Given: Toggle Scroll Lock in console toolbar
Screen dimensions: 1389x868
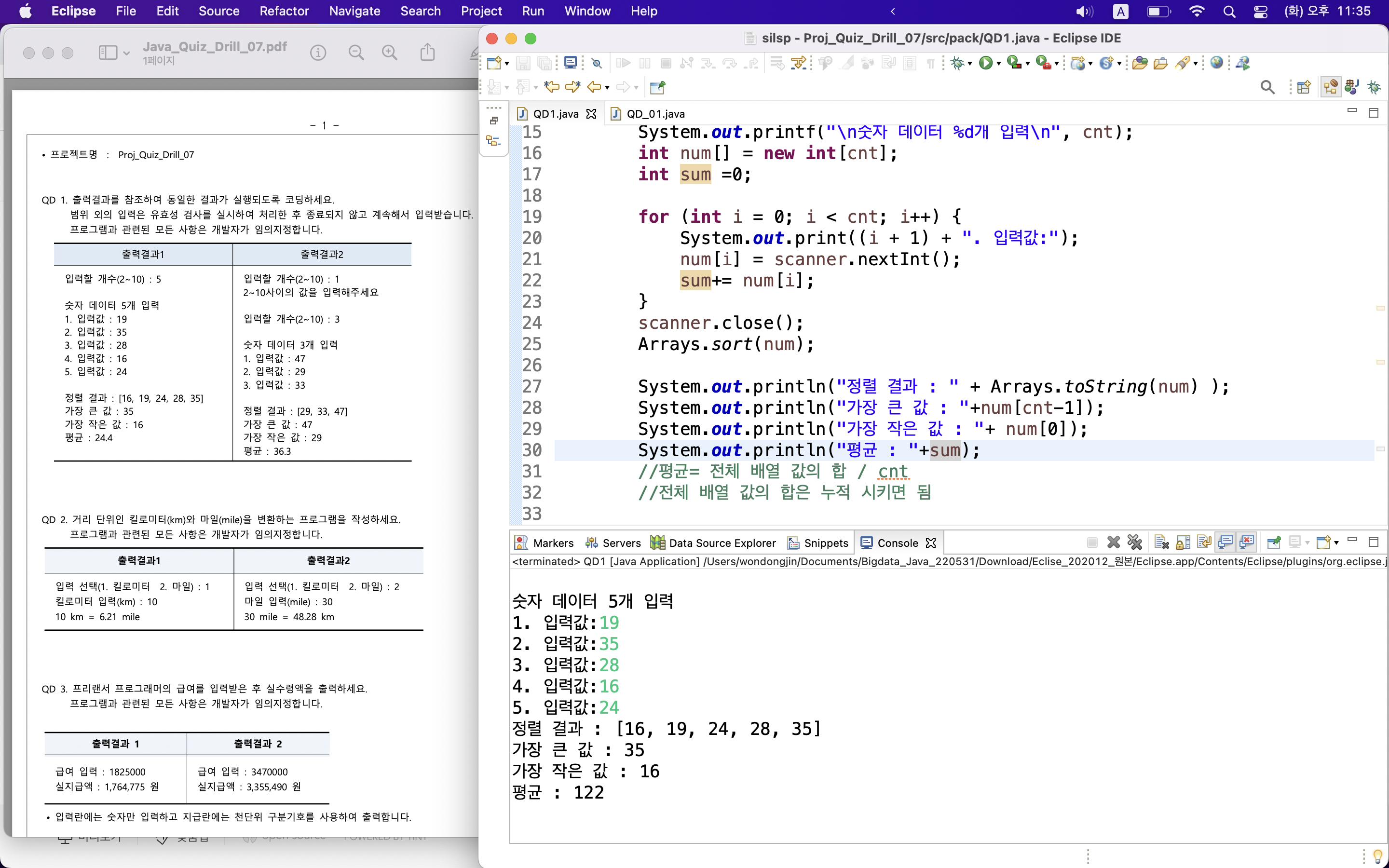Looking at the screenshot, I should 1183,542.
